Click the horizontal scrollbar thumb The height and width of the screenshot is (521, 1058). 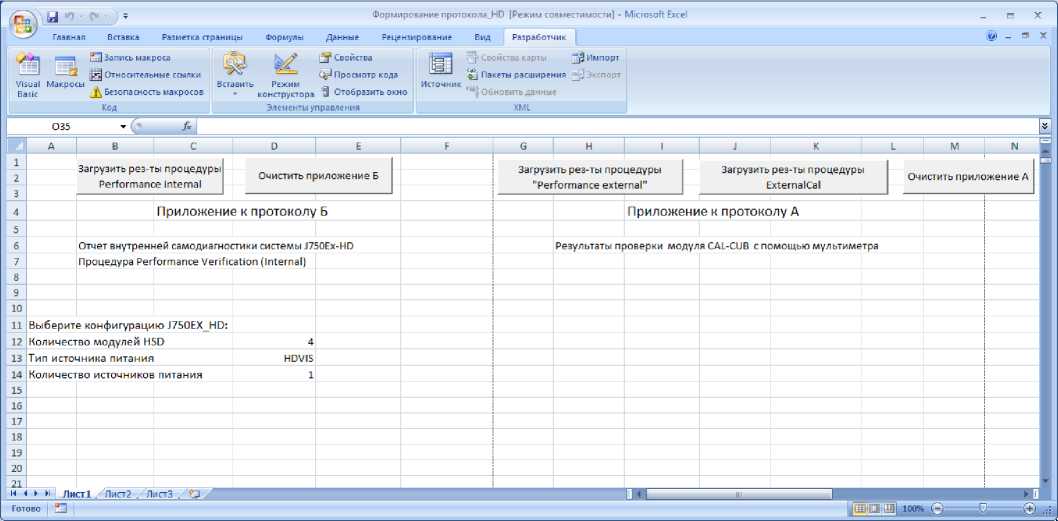(x=739, y=494)
